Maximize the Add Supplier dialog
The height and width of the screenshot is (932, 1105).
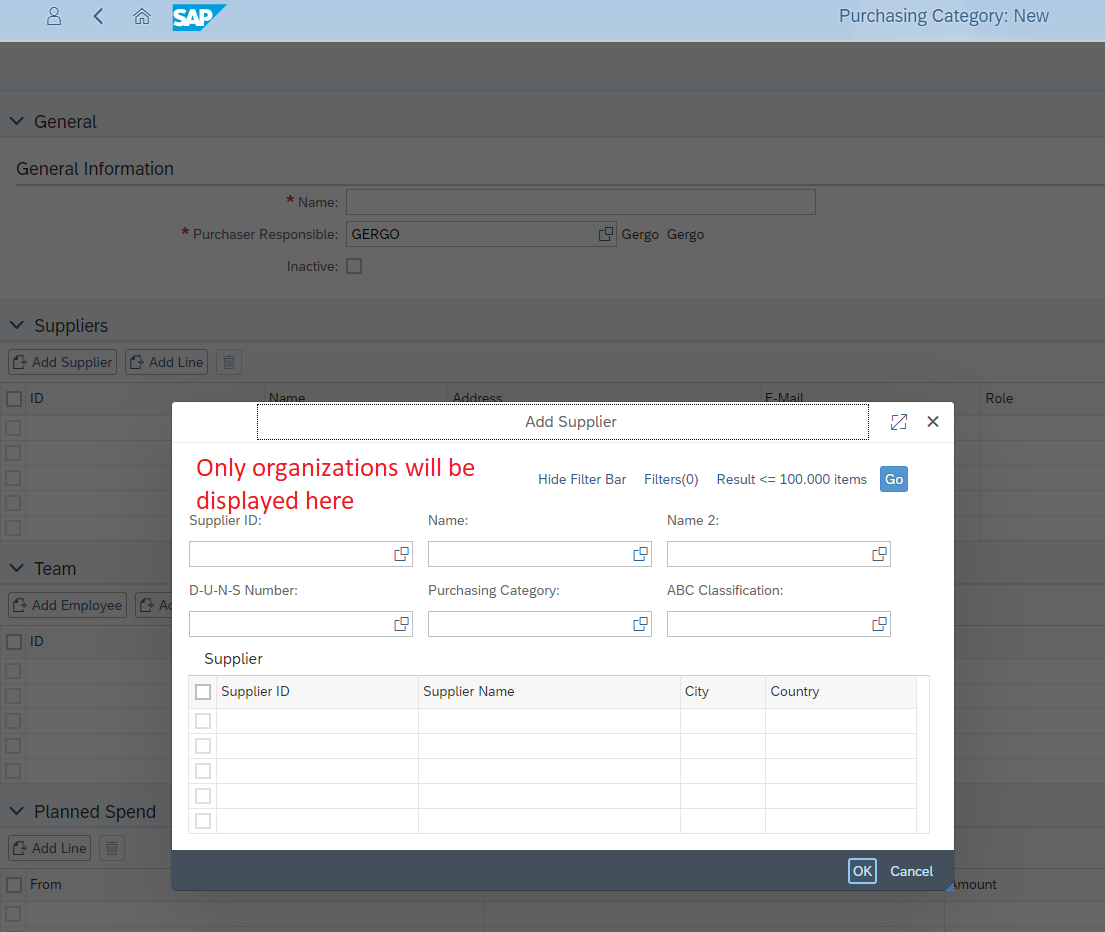tap(899, 422)
